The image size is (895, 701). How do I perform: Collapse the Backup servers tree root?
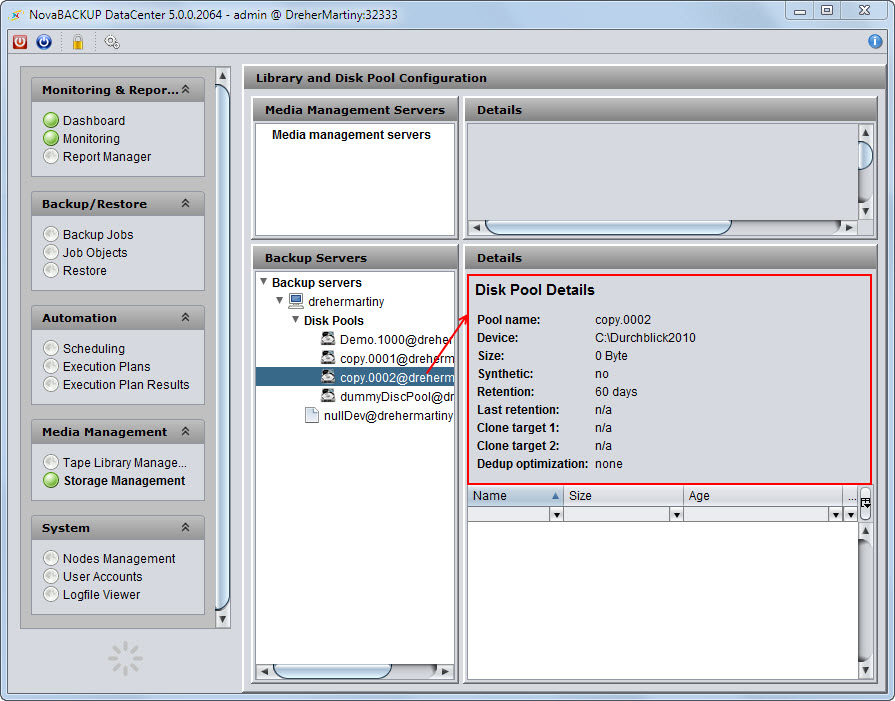pos(264,281)
